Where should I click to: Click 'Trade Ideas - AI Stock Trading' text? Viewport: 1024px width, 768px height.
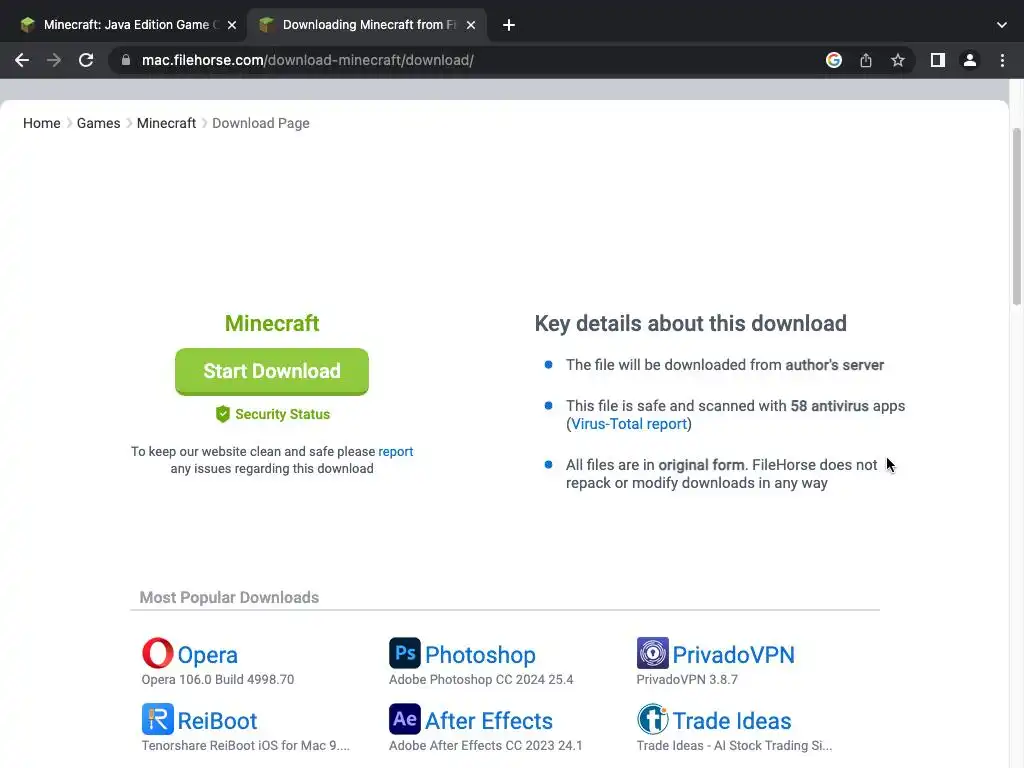[734, 745]
